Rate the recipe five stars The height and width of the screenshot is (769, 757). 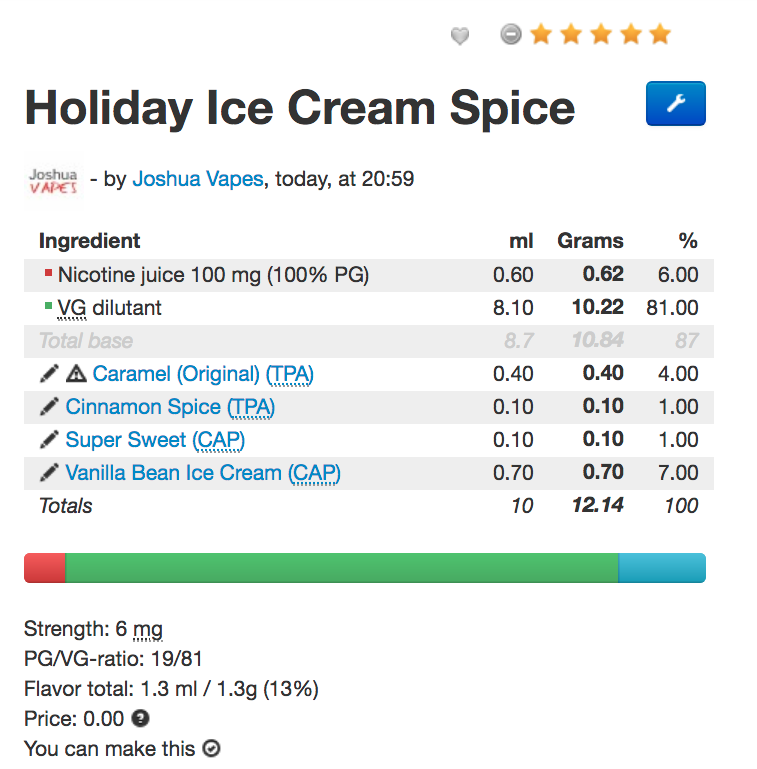tap(660, 35)
